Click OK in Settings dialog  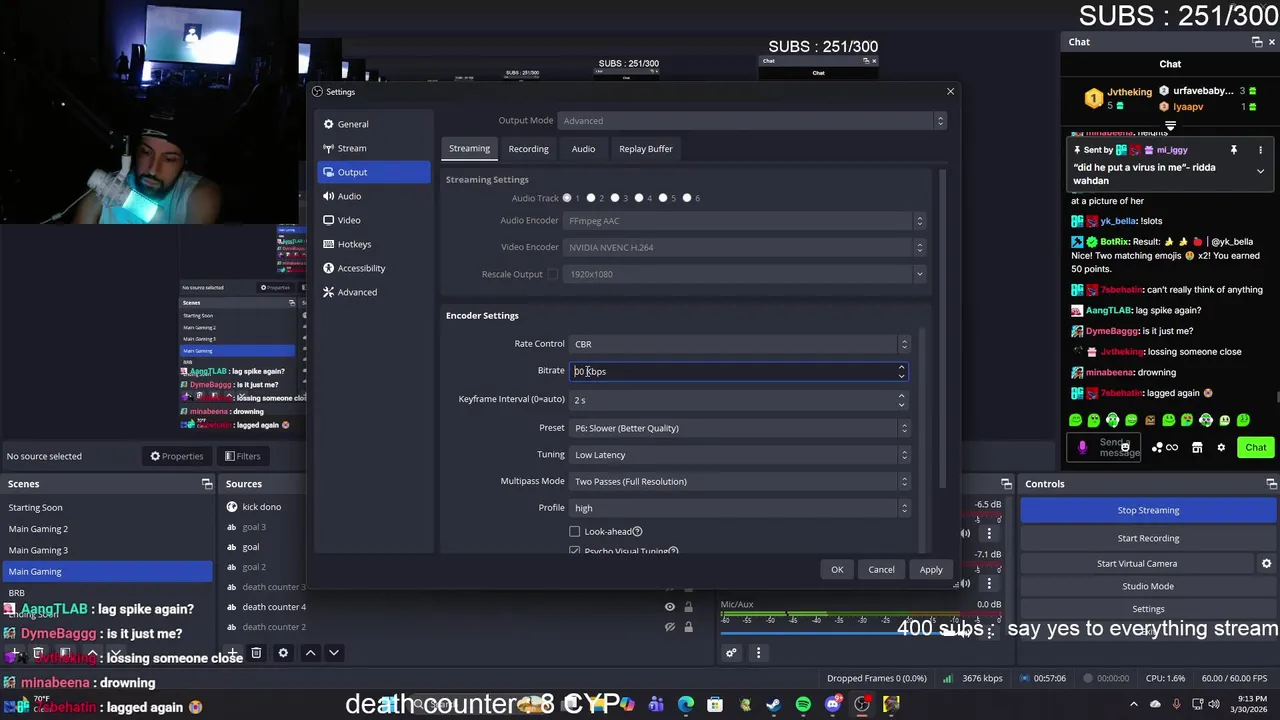pos(837,570)
